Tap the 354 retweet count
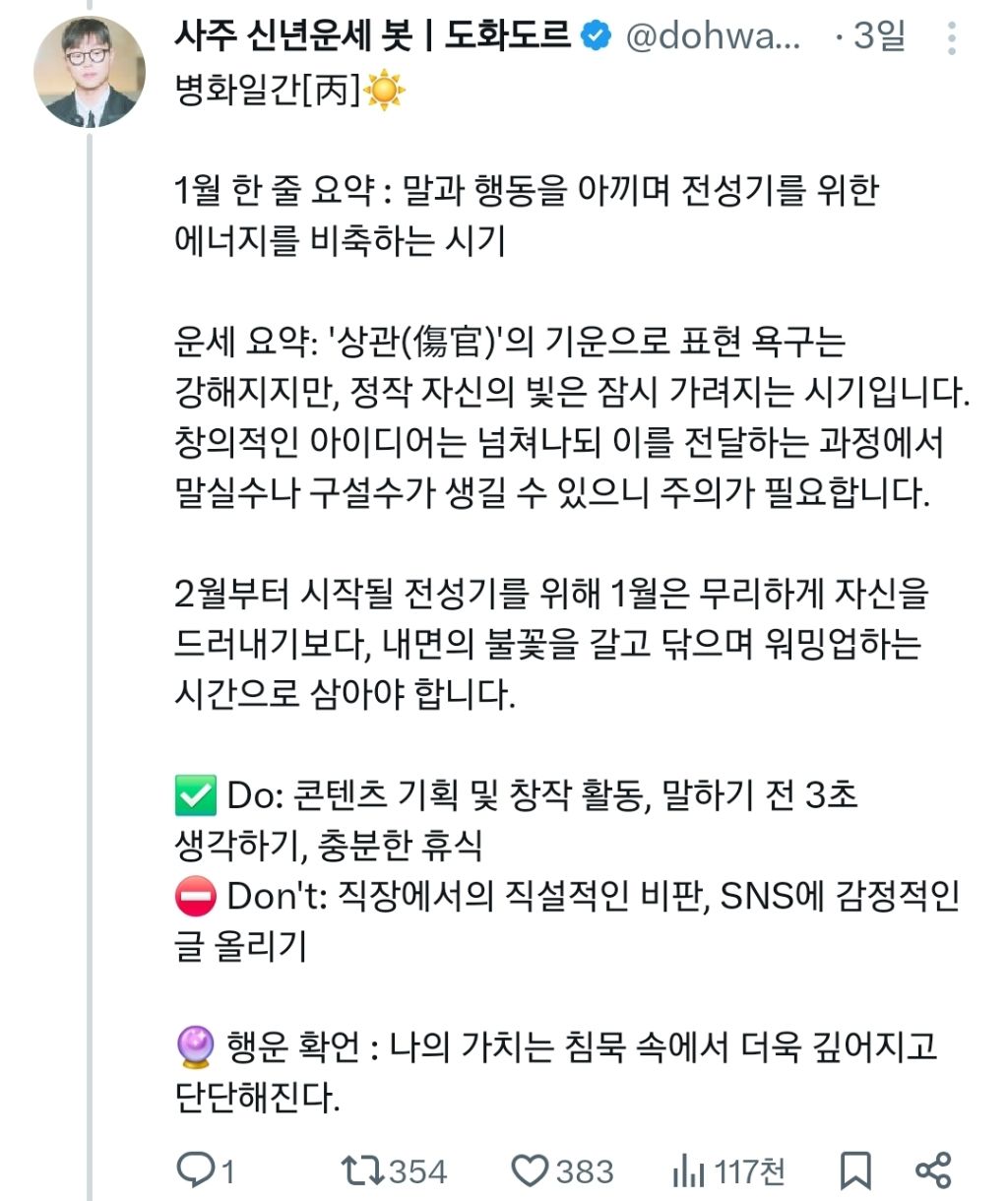The width and height of the screenshot is (1008, 1201). [417, 1171]
